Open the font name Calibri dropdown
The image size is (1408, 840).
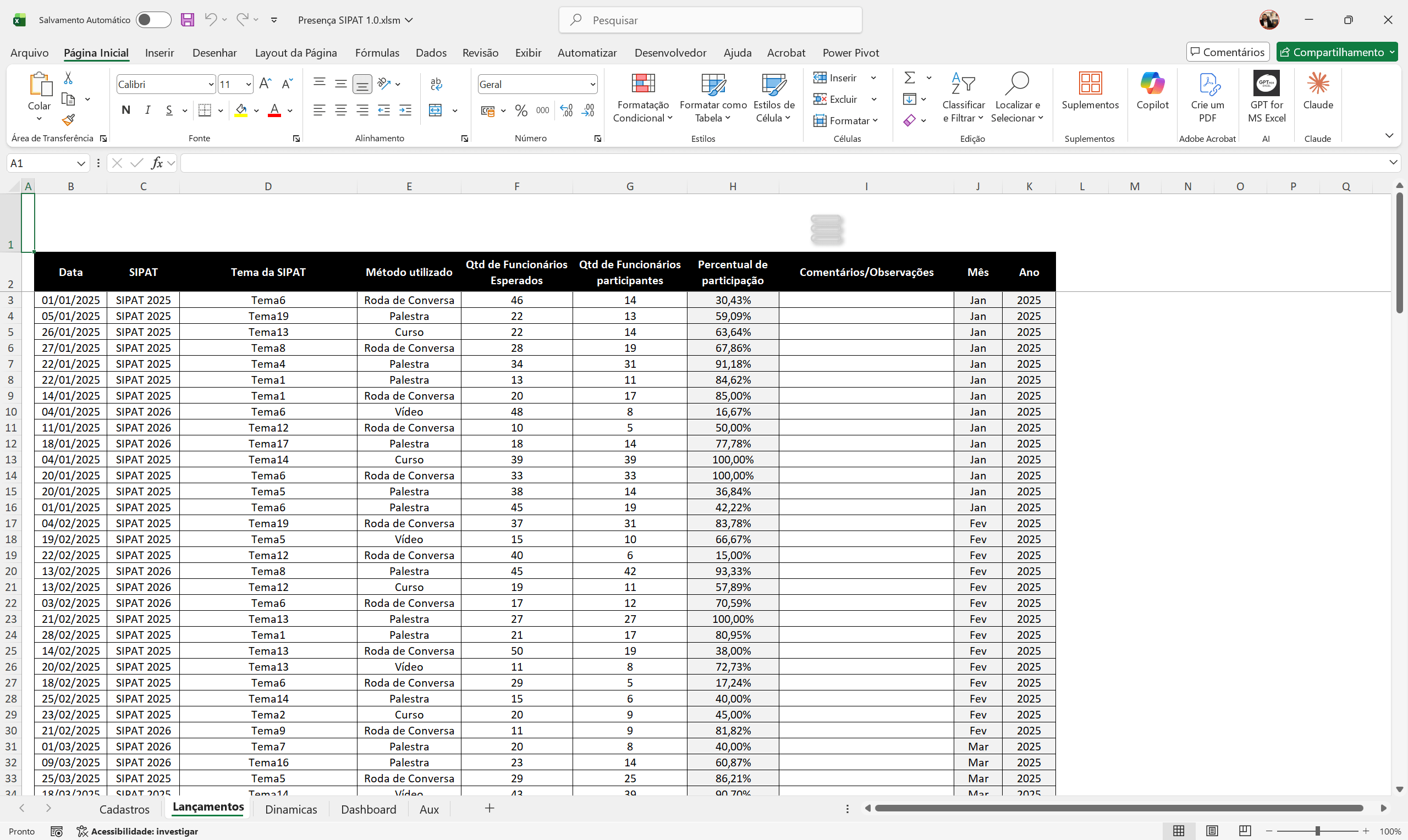[211, 84]
